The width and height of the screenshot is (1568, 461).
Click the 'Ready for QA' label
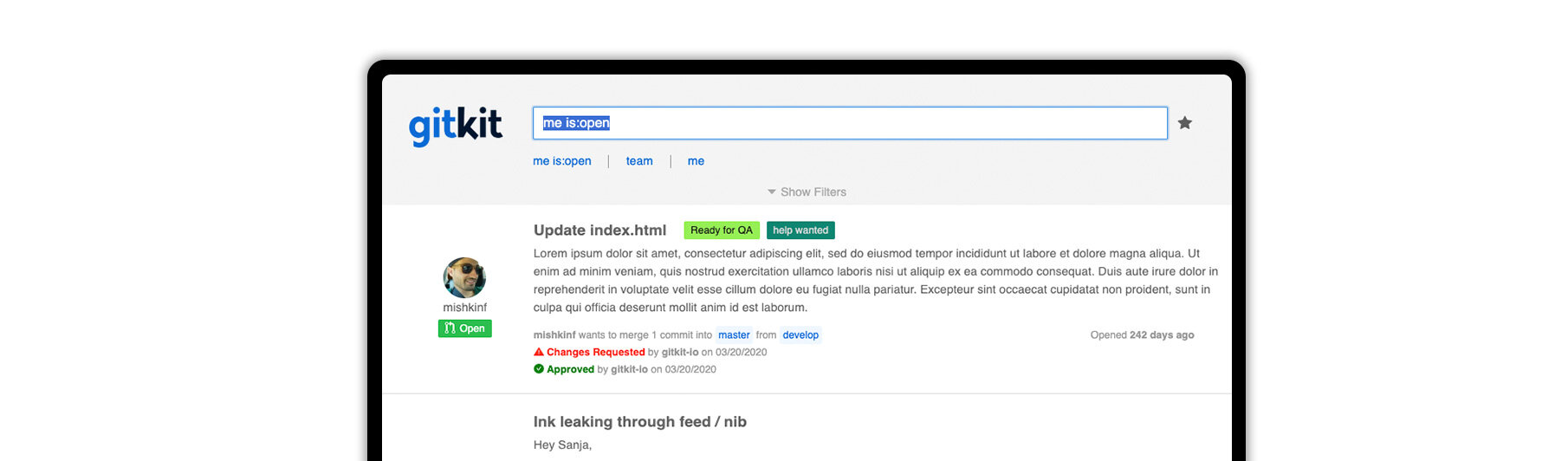click(722, 230)
